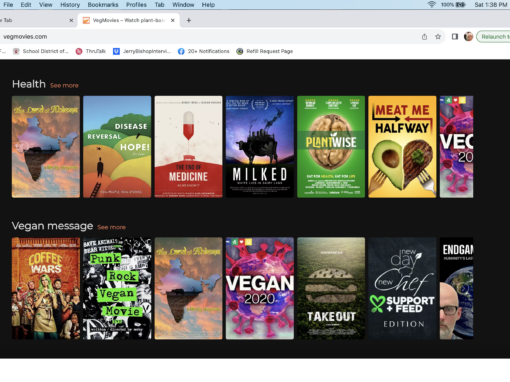Click See more next to Health
Image resolution: width=510 pixels, height=382 pixels.
(x=64, y=86)
